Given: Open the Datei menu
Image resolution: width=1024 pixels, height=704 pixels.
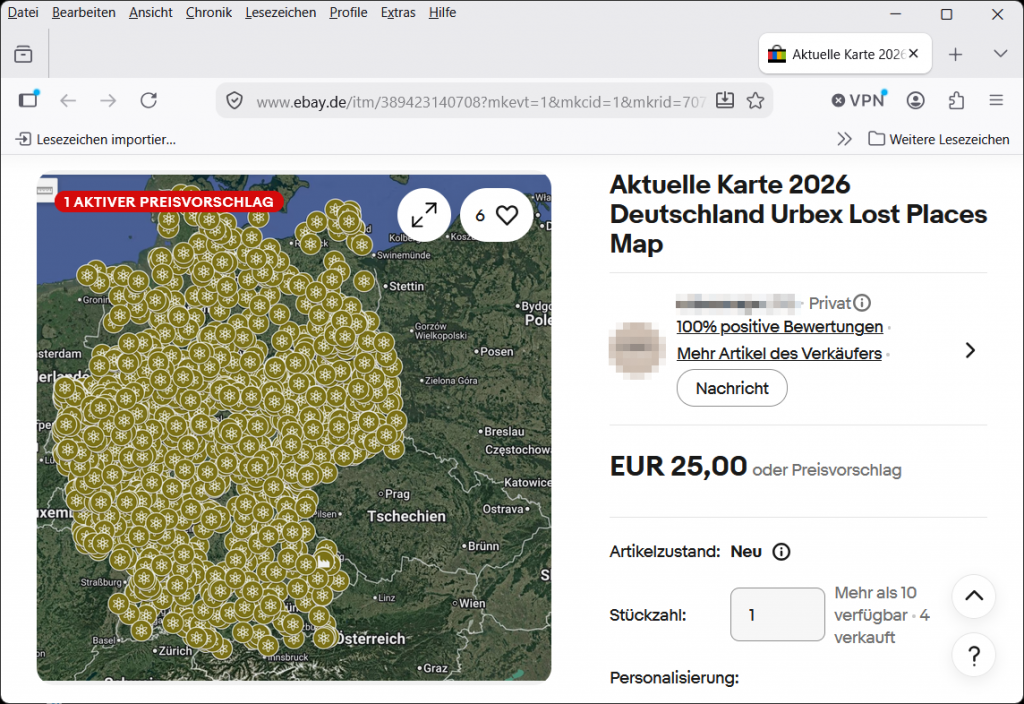Looking at the screenshot, I should [x=23, y=12].
